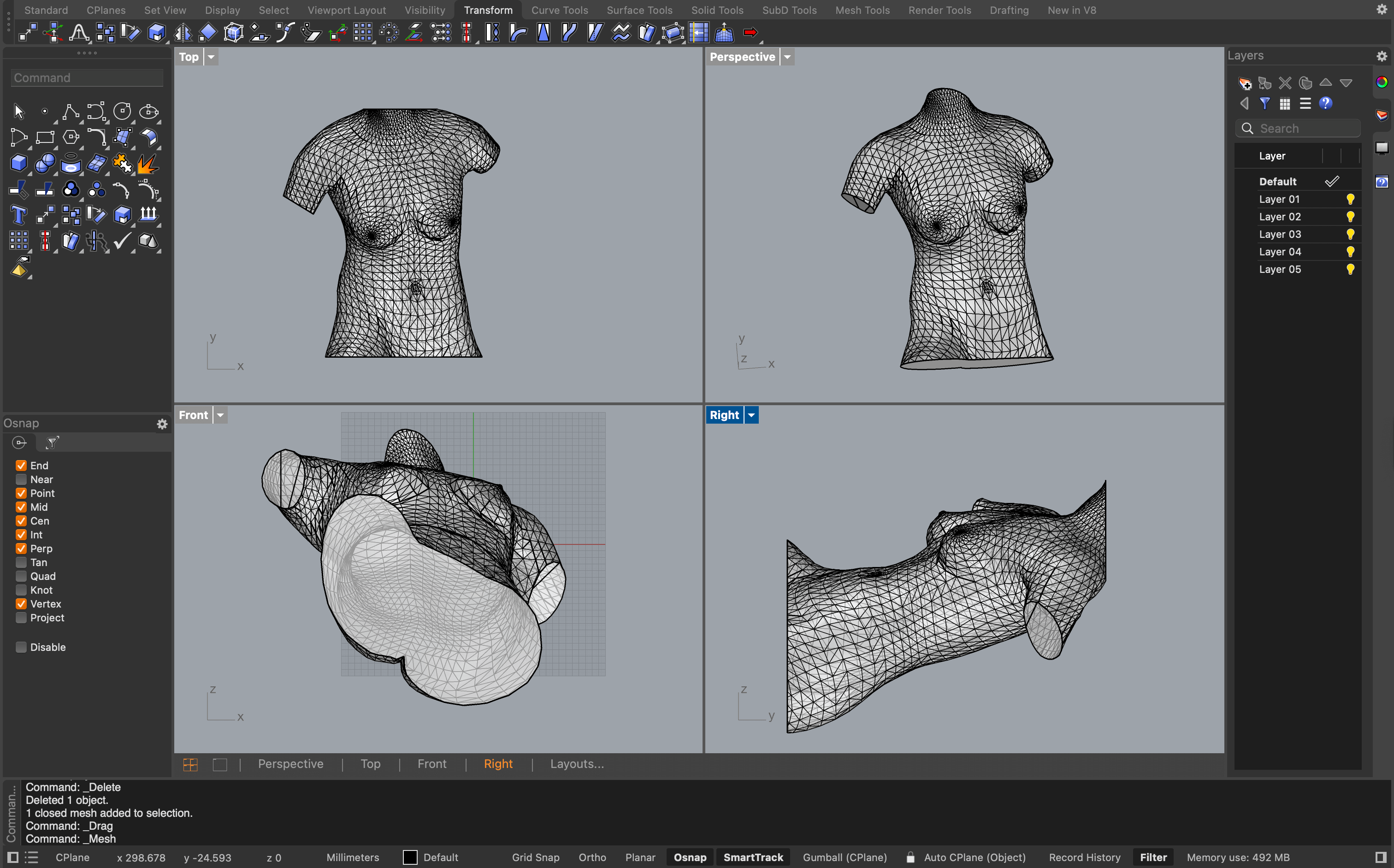This screenshot has height=868, width=1394.
Task: Open the Surface Tools toolbar tab
Action: [x=639, y=10]
